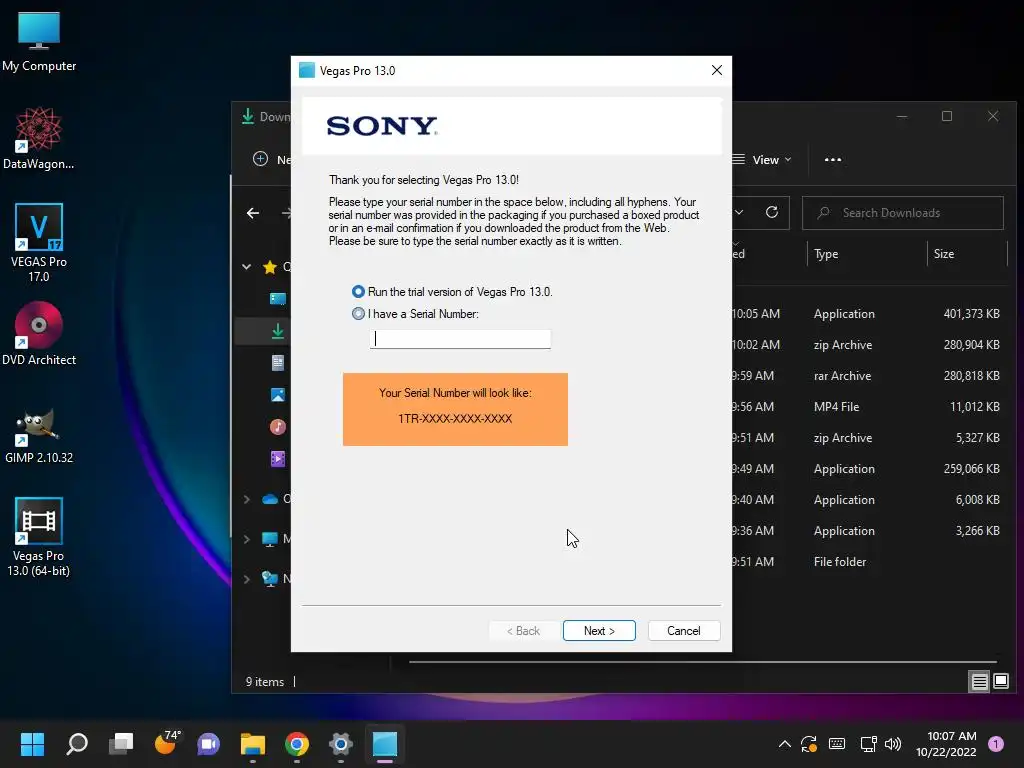The width and height of the screenshot is (1024, 768).
Task: Open the Chat app on taskbar
Action: pyautogui.click(x=208, y=744)
